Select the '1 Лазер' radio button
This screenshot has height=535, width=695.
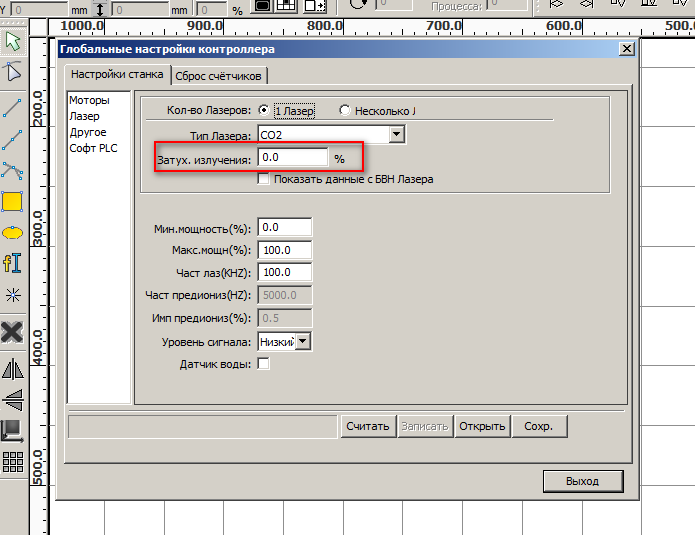click(264, 110)
